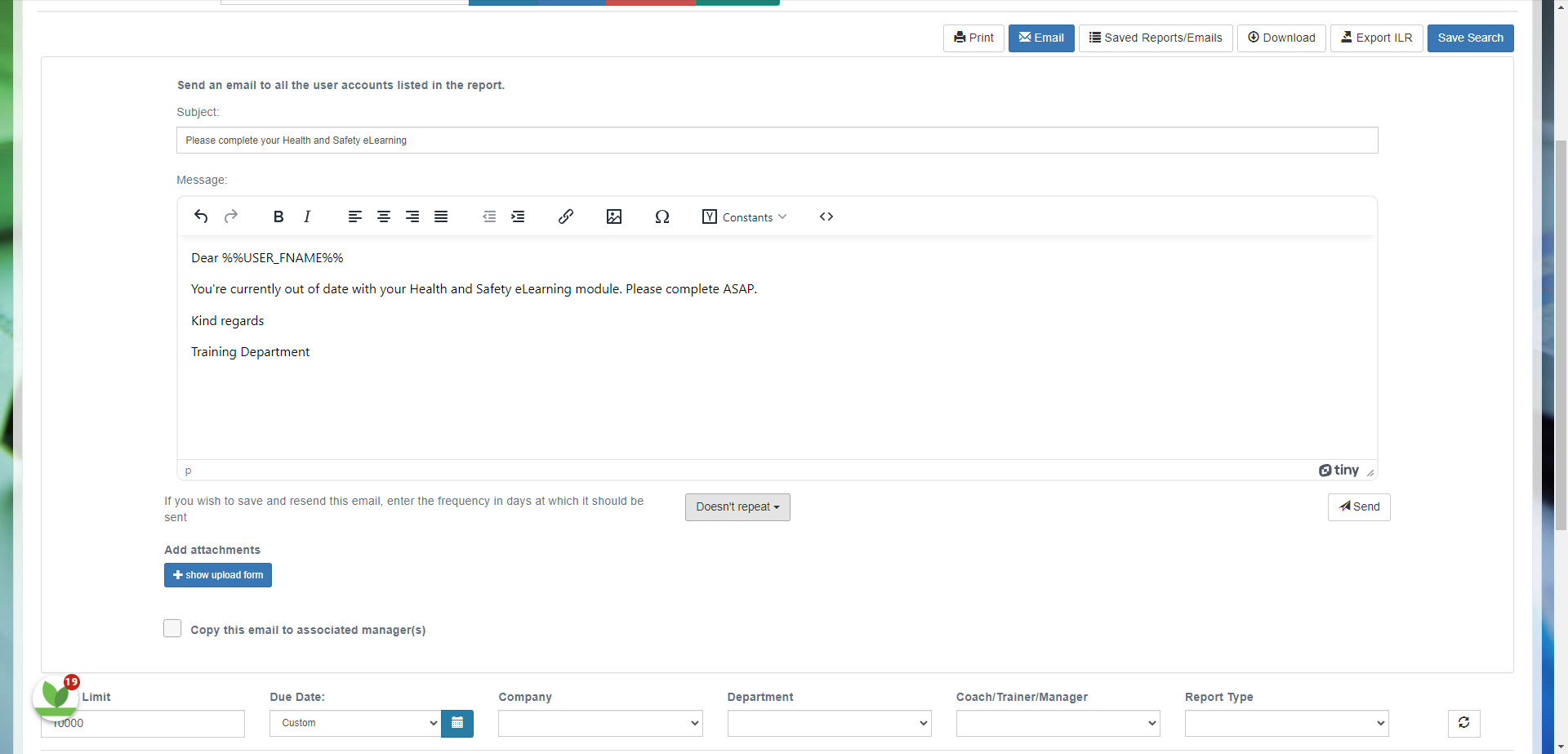This screenshot has width=1568, height=754.
Task: Refresh the report filters
Action: tap(1464, 723)
